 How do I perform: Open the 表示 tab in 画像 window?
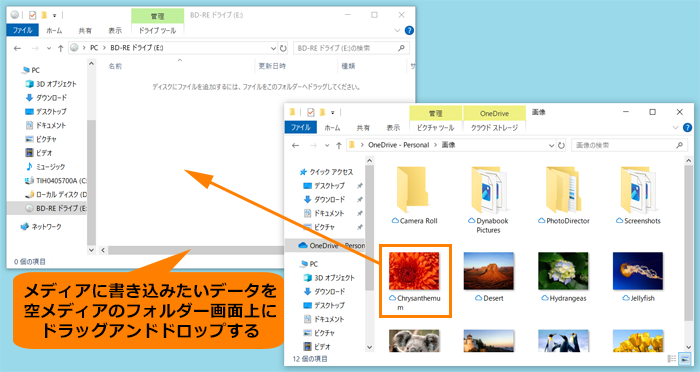(393, 128)
